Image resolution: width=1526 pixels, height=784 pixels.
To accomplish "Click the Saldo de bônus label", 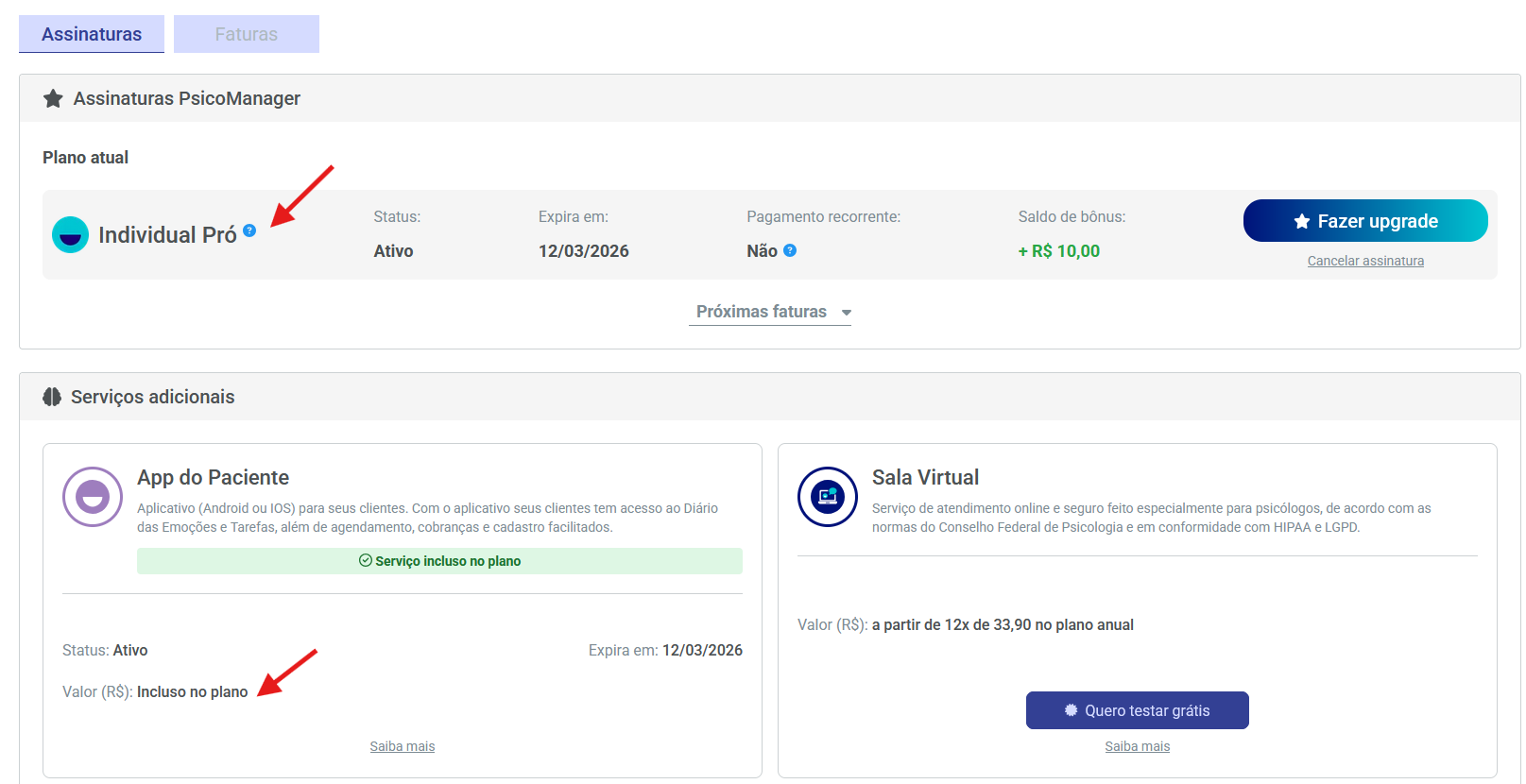I will tap(1072, 217).
